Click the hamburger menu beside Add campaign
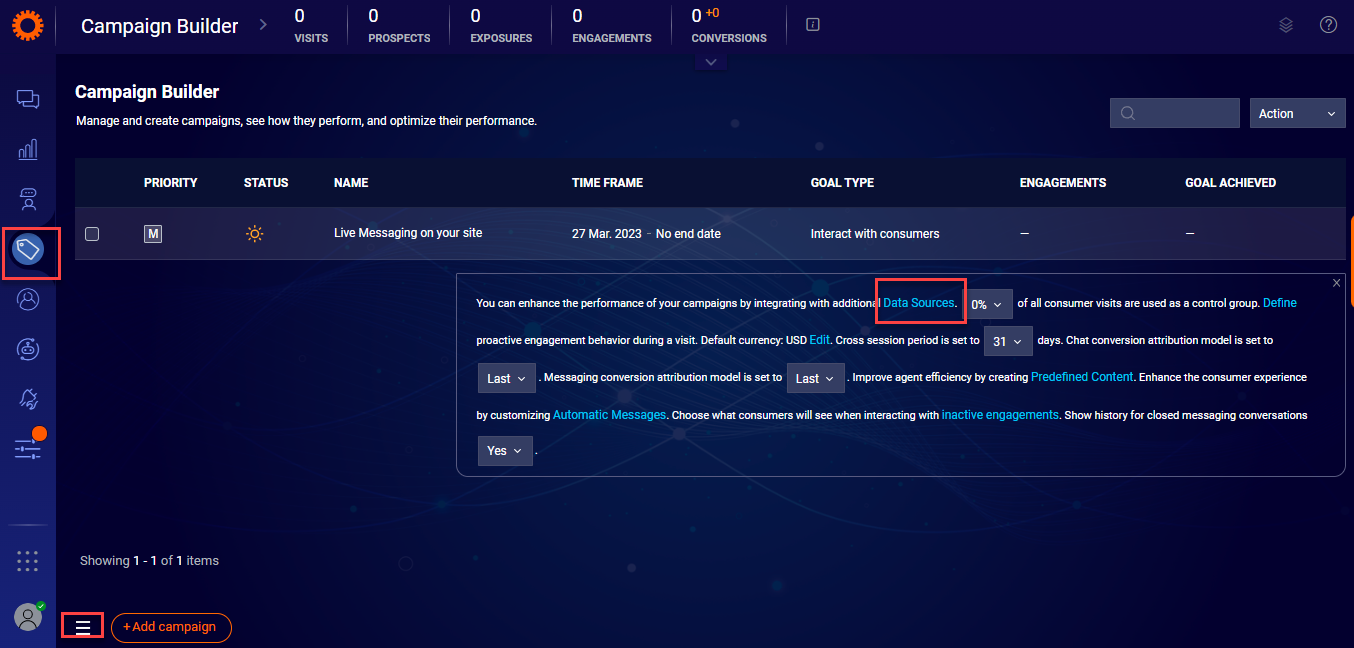Viewport: 1354px width, 648px height. (x=83, y=627)
